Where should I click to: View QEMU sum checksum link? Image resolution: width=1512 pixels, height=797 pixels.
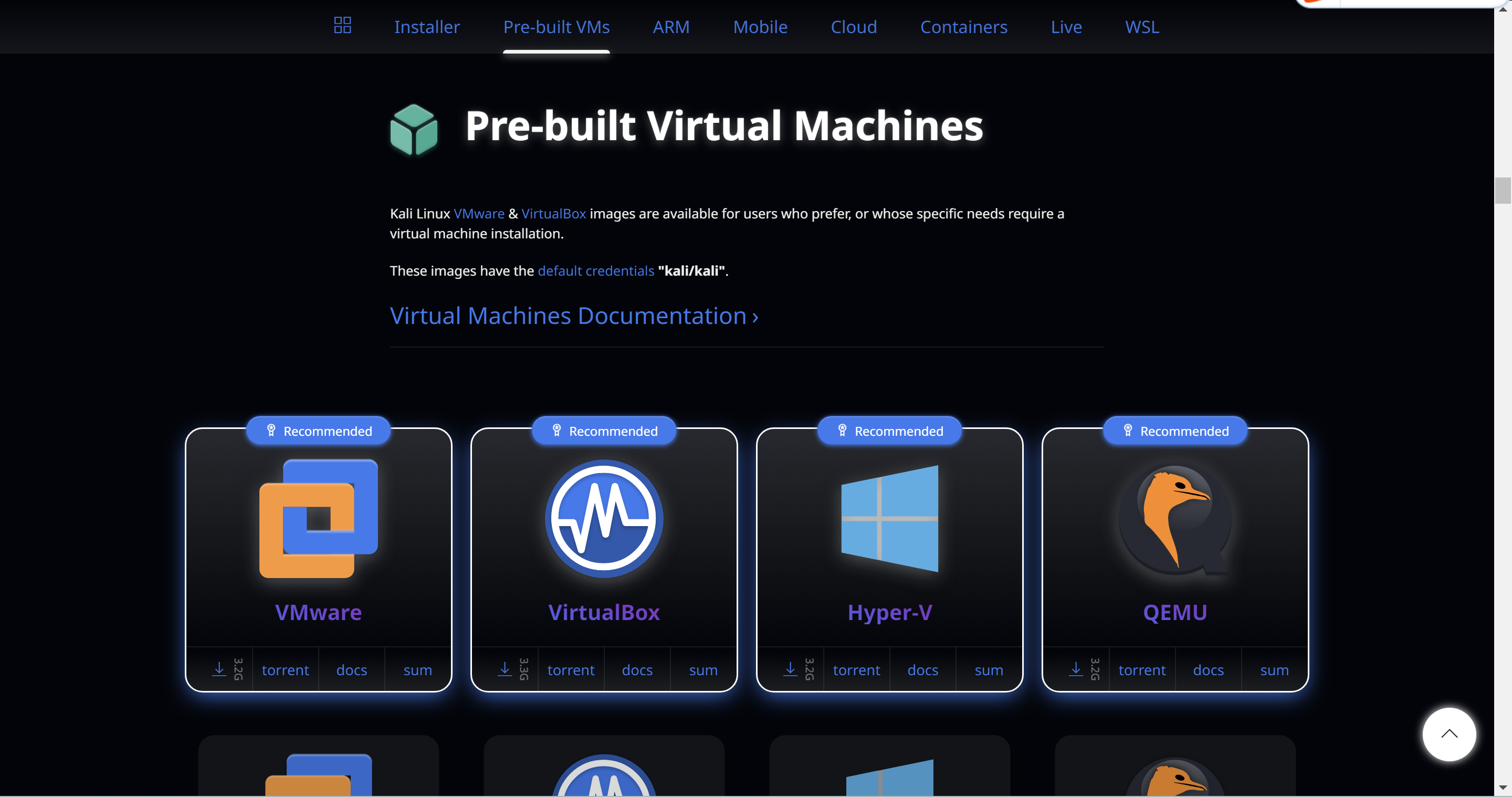pos(1274,669)
